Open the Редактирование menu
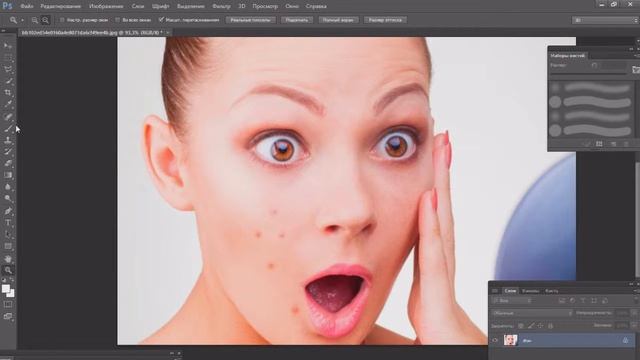The width and height of the screenshot is (640, 360). click(60, 6)
